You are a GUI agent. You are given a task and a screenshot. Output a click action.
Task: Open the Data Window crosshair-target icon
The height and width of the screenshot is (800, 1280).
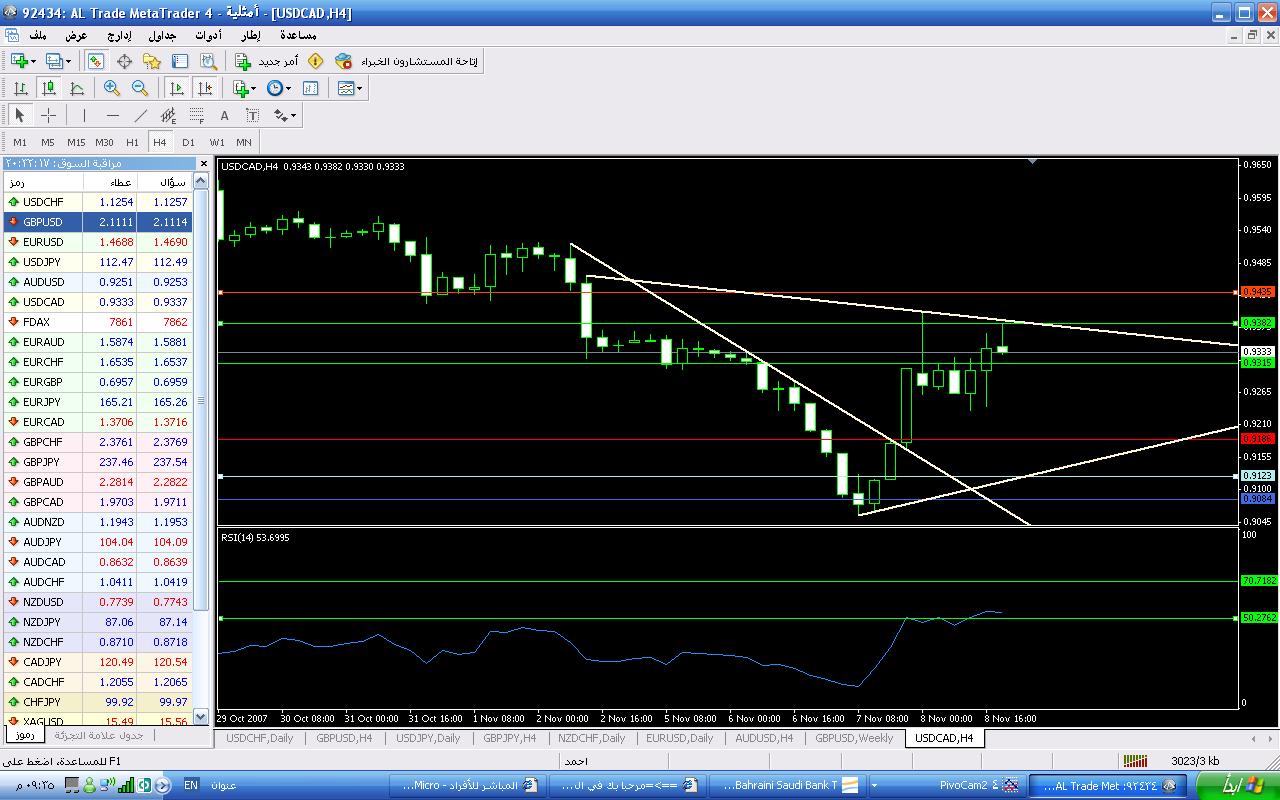124,61
